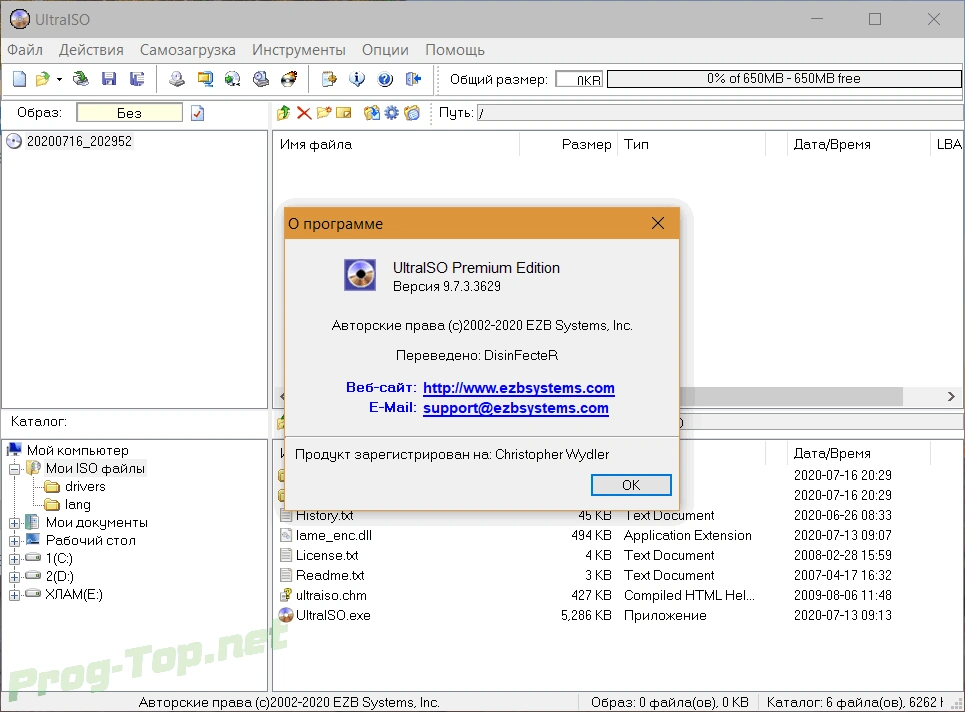Expand the Мои документы tree node
The height and width of the screenshot is (712, 965).
pyautogui.click(x=15, y=523)
